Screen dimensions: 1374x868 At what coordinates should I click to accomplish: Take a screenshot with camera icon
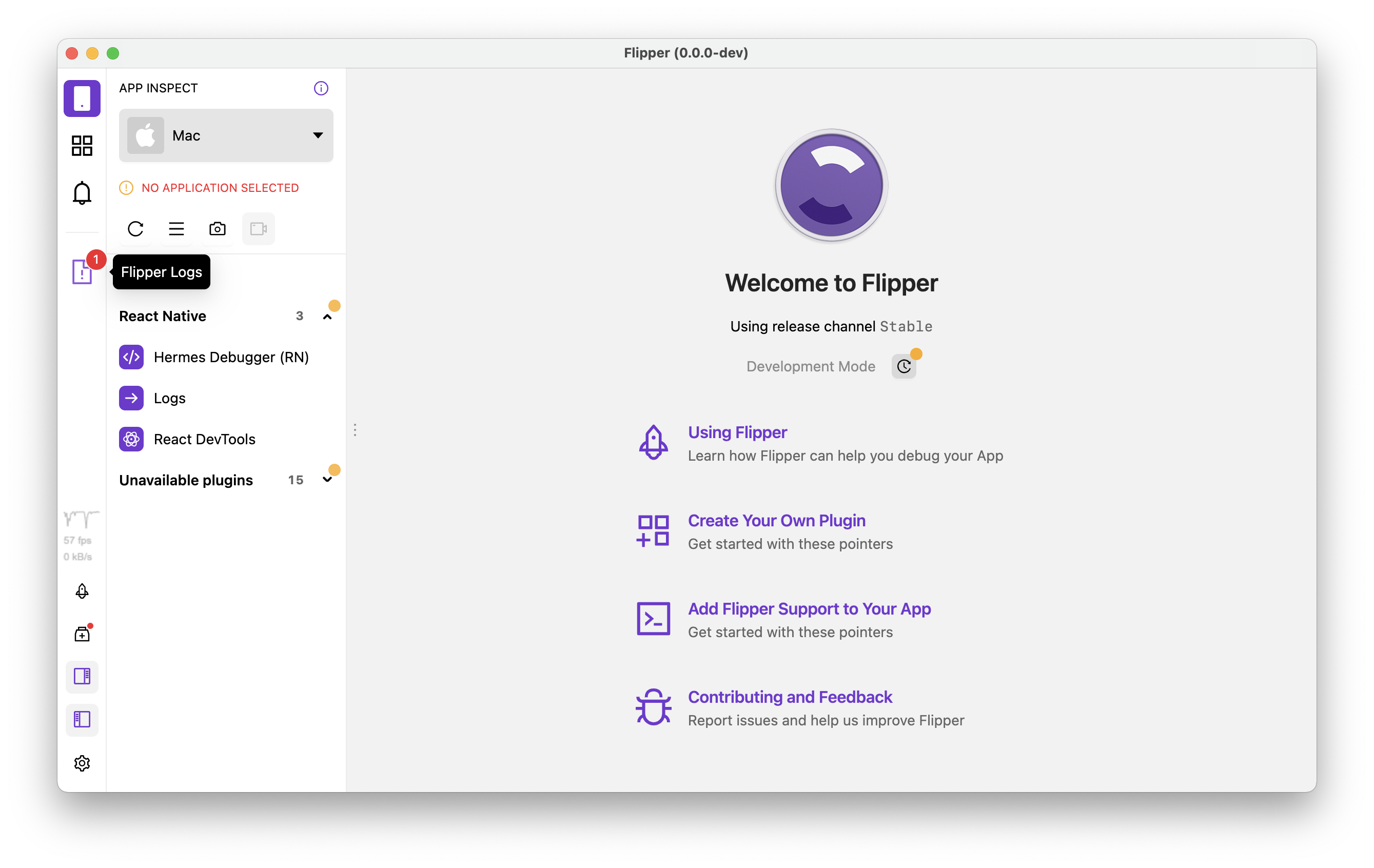[x=218, y=229]
